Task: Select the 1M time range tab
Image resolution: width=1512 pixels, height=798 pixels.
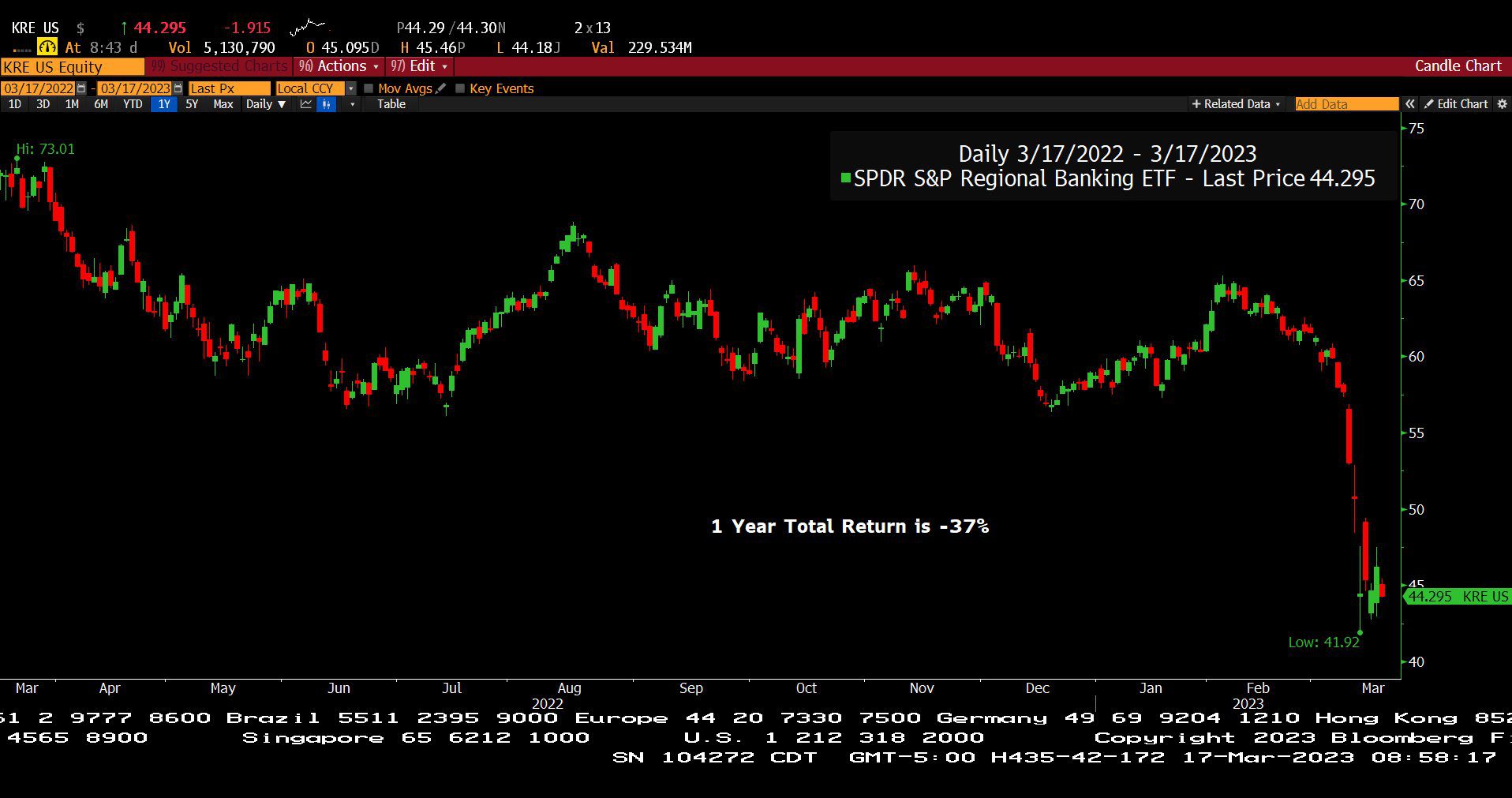Action: pyautogui.click(x=72, y=104)
